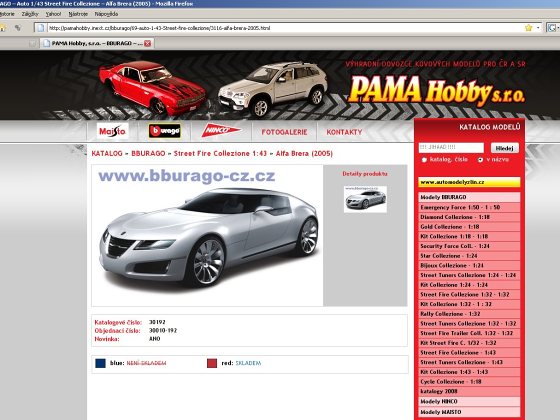Open Diamond Collezione 1:18 category

[469, 217]
